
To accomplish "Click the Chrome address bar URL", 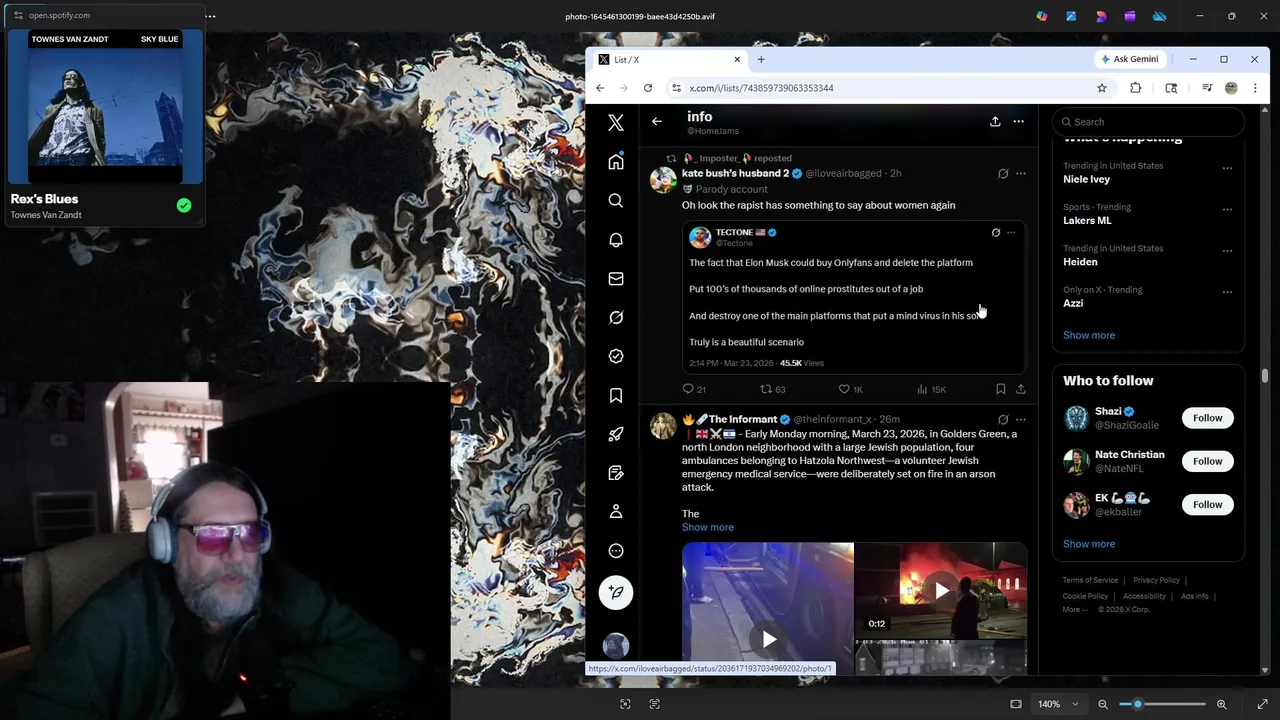I will coord(761,88).
